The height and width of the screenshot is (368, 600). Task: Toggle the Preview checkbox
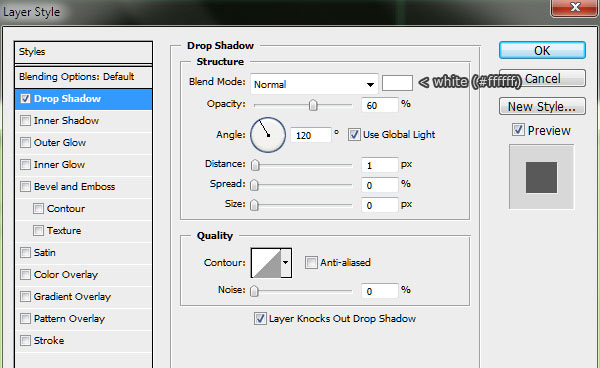coord(518,130)
